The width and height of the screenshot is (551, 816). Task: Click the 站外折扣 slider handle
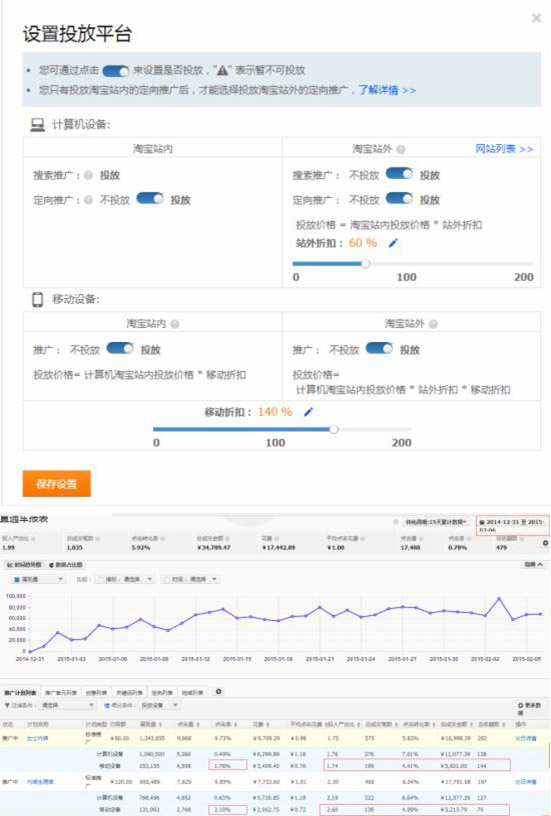(x=365, y=264)
